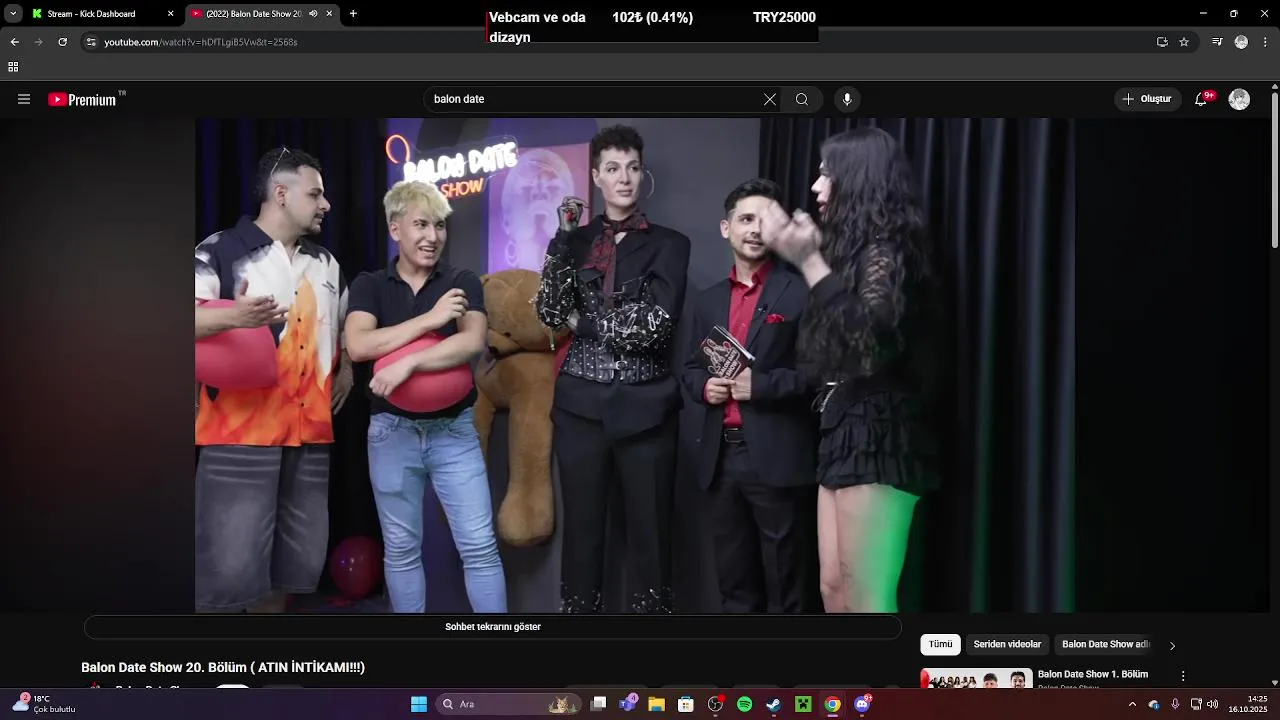Bookmark this page with star

[1184, 42]
